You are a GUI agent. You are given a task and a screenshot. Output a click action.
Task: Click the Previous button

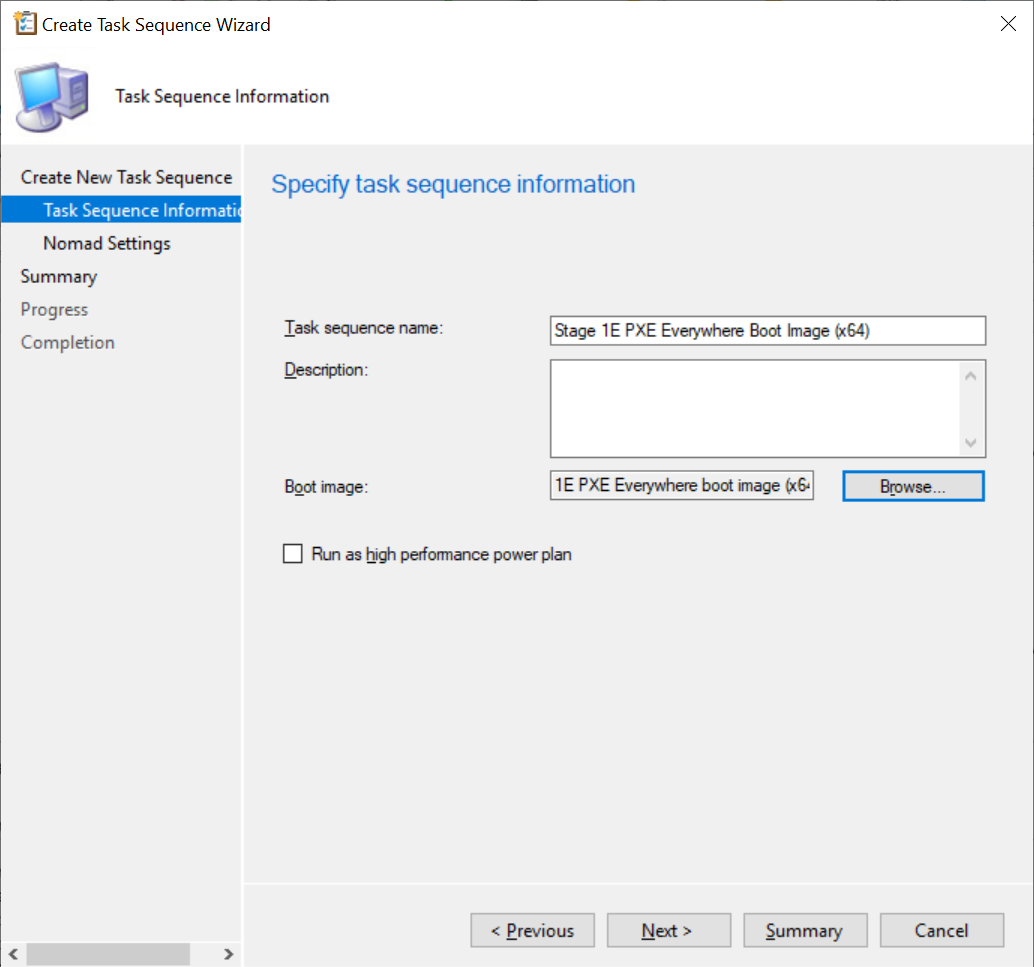pos(532,930)
